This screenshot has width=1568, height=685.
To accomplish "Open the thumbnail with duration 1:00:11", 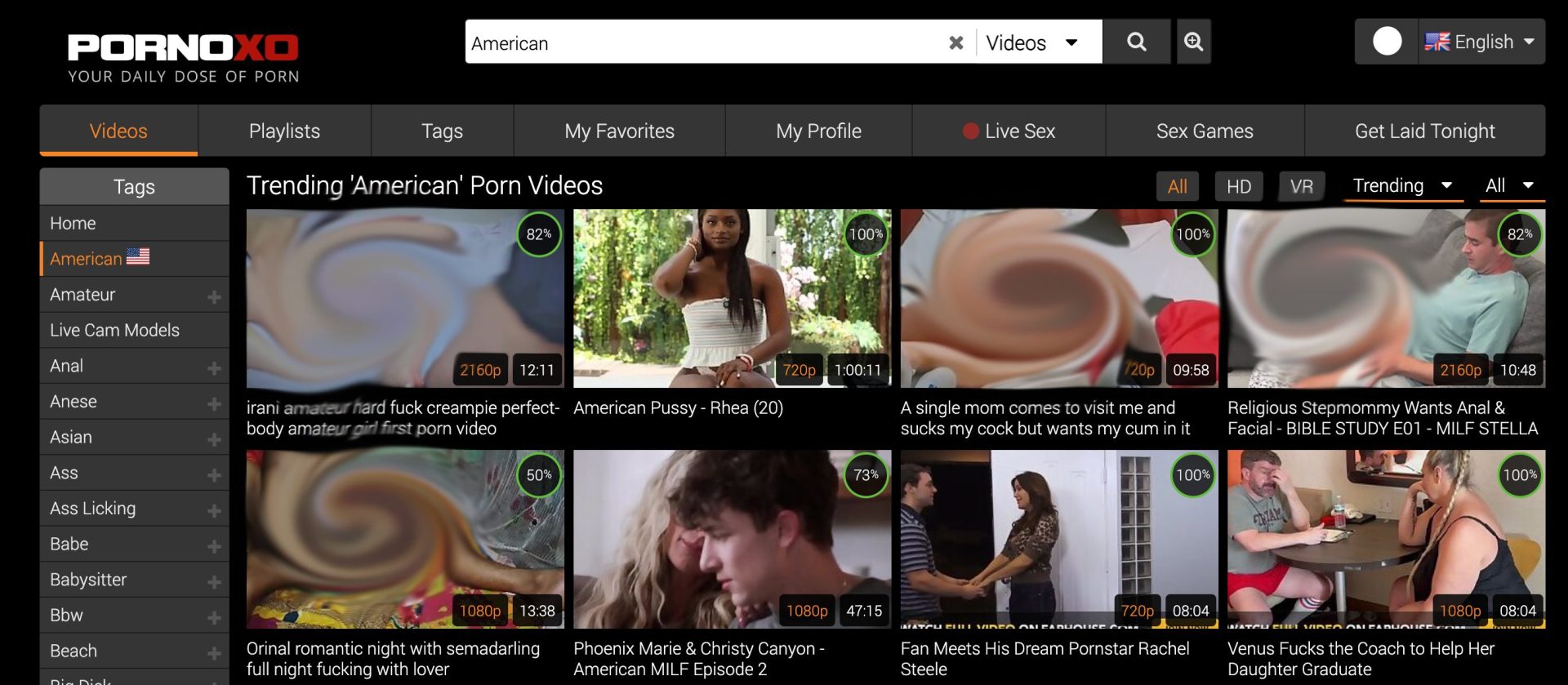I will (x=732, y=298).
